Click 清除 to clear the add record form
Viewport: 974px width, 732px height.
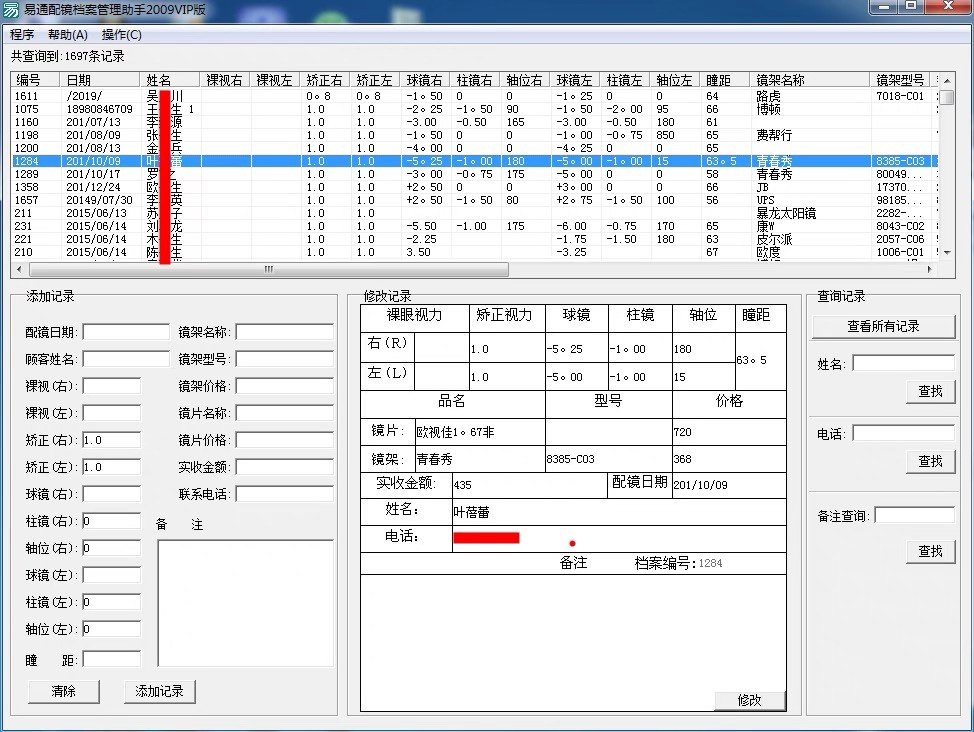point(62,691)
